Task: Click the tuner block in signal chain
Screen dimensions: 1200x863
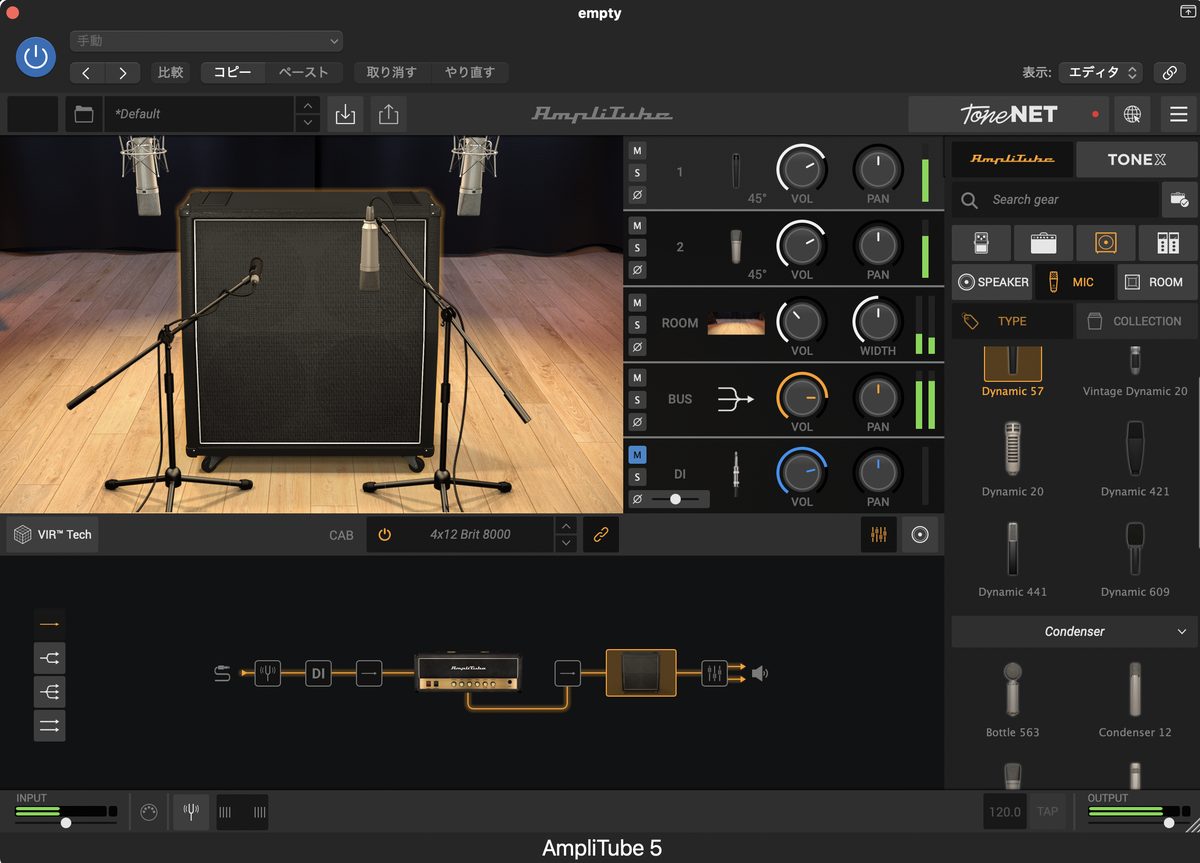Action: 268,673
